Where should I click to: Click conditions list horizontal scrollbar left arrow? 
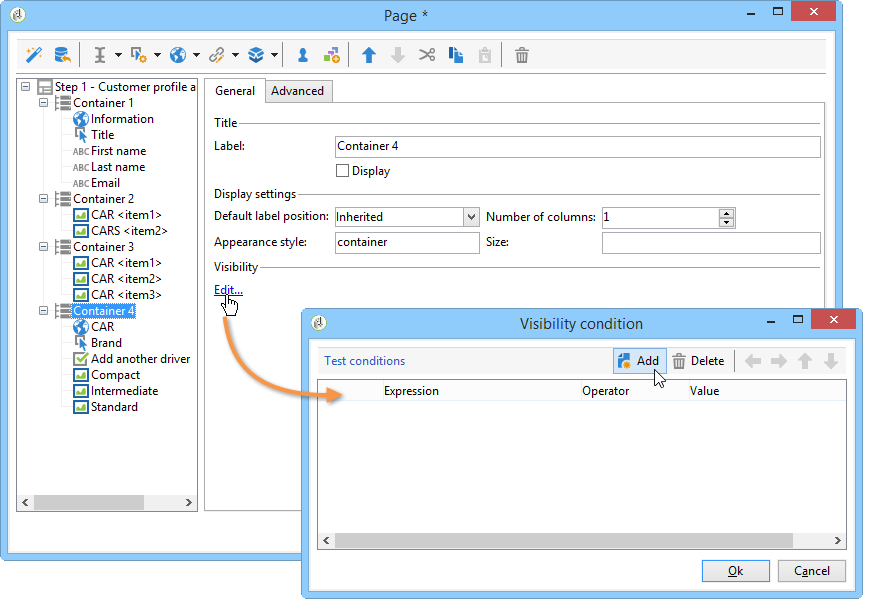pyautogui.click(x=326, y=541)
